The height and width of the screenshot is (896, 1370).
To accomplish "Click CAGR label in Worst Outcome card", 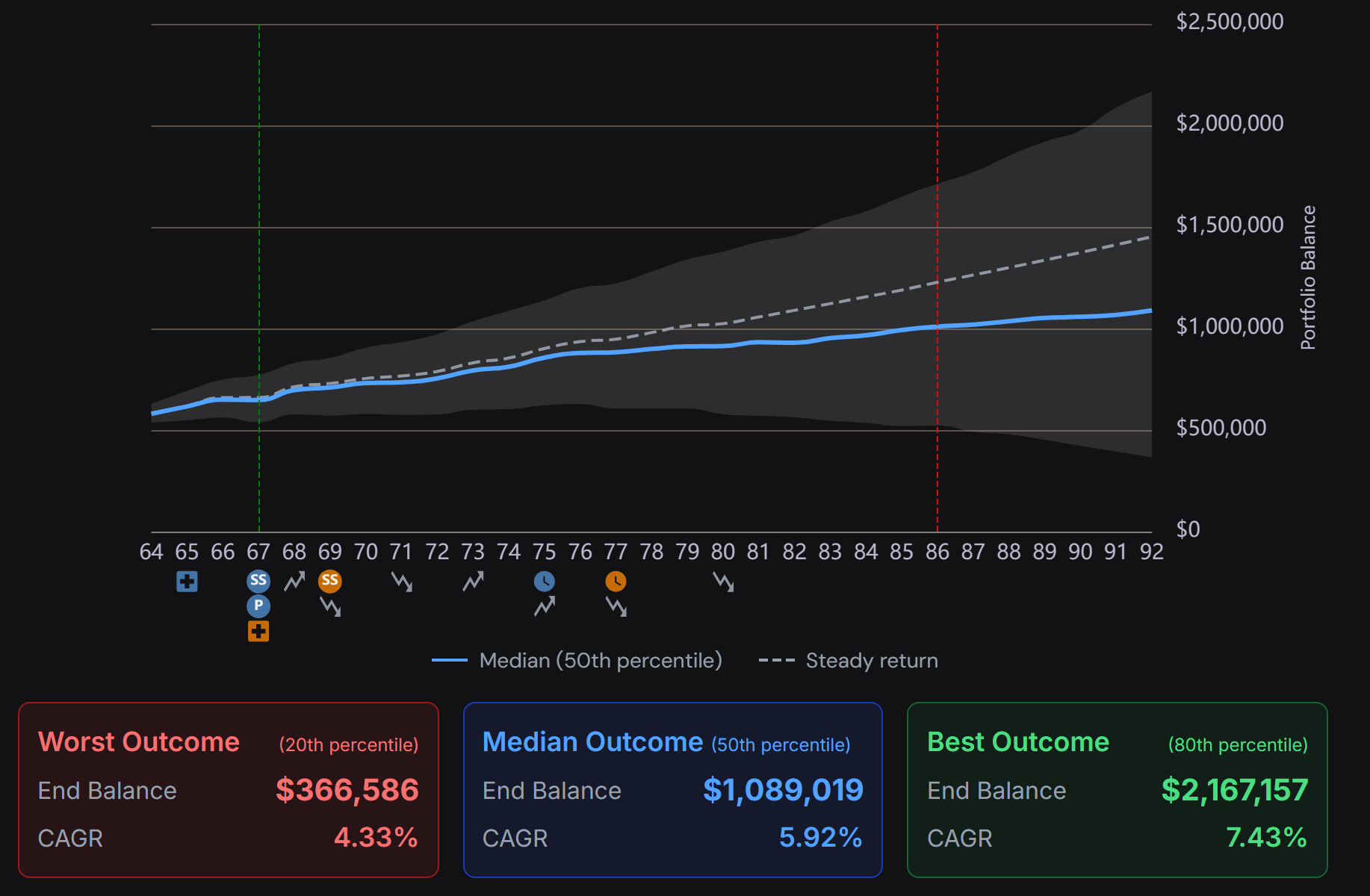I will tap(70, 839).
